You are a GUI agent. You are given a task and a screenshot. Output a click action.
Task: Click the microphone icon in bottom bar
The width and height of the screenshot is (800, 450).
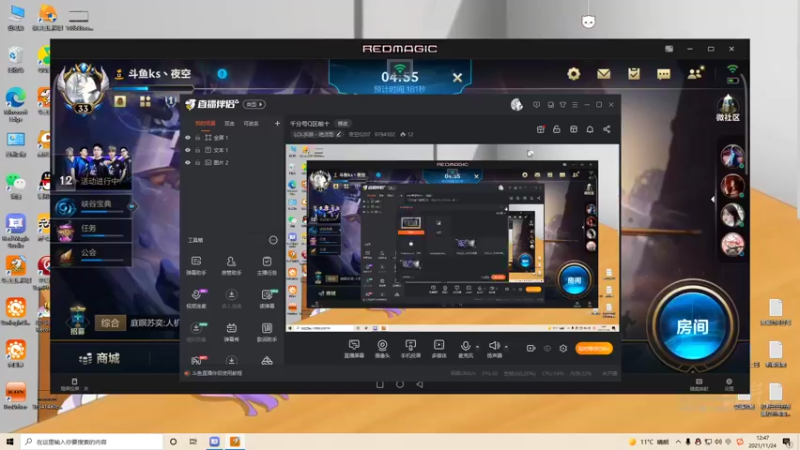(x=465, y=346)
